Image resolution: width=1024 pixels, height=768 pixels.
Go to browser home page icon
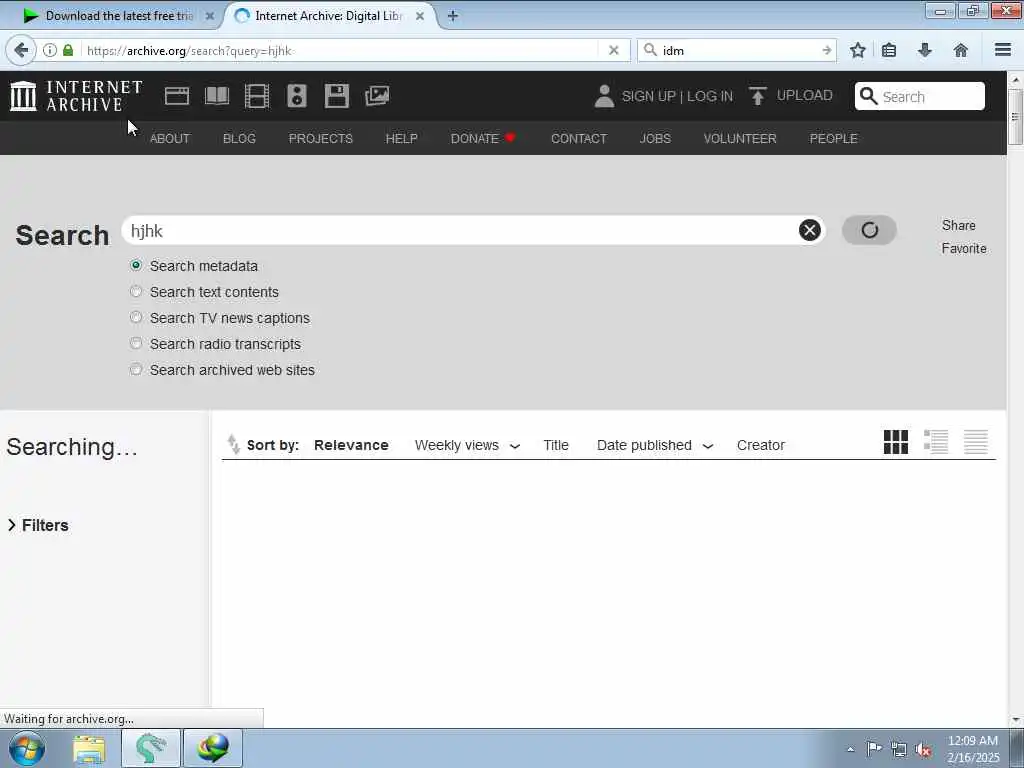coord(961,50)
